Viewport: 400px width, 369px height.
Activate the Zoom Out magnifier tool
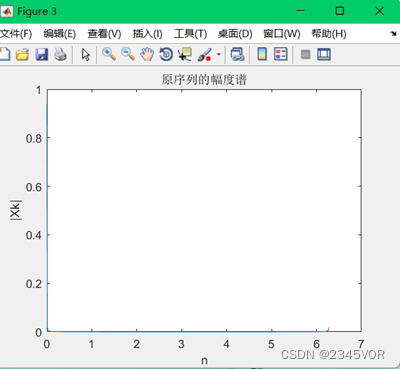[x=128, y=54]
